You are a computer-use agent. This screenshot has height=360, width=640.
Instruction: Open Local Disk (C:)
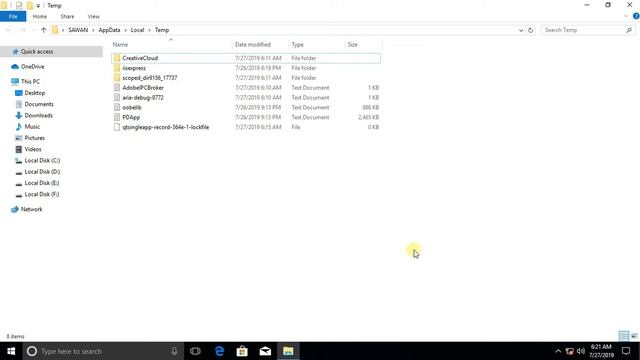point(42,160)
